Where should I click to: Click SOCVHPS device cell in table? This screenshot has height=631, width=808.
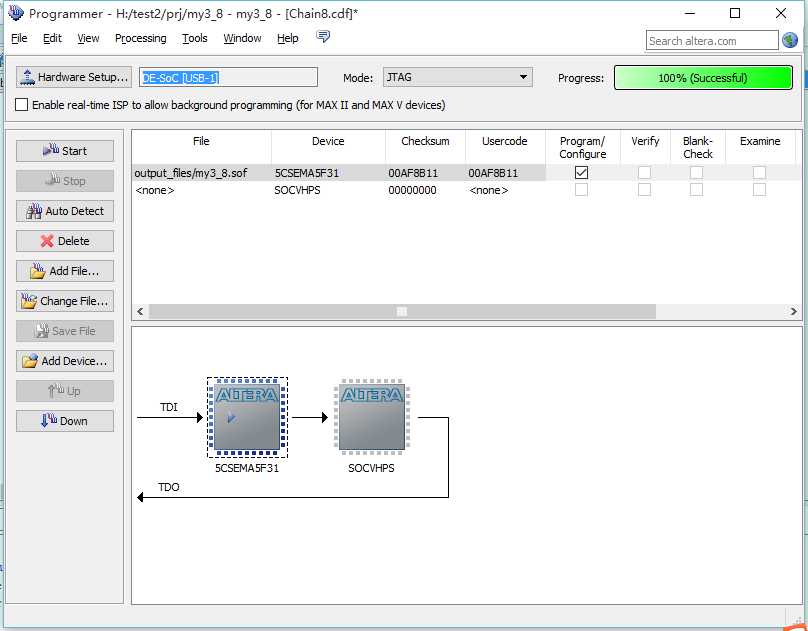[x=328, y=190]
